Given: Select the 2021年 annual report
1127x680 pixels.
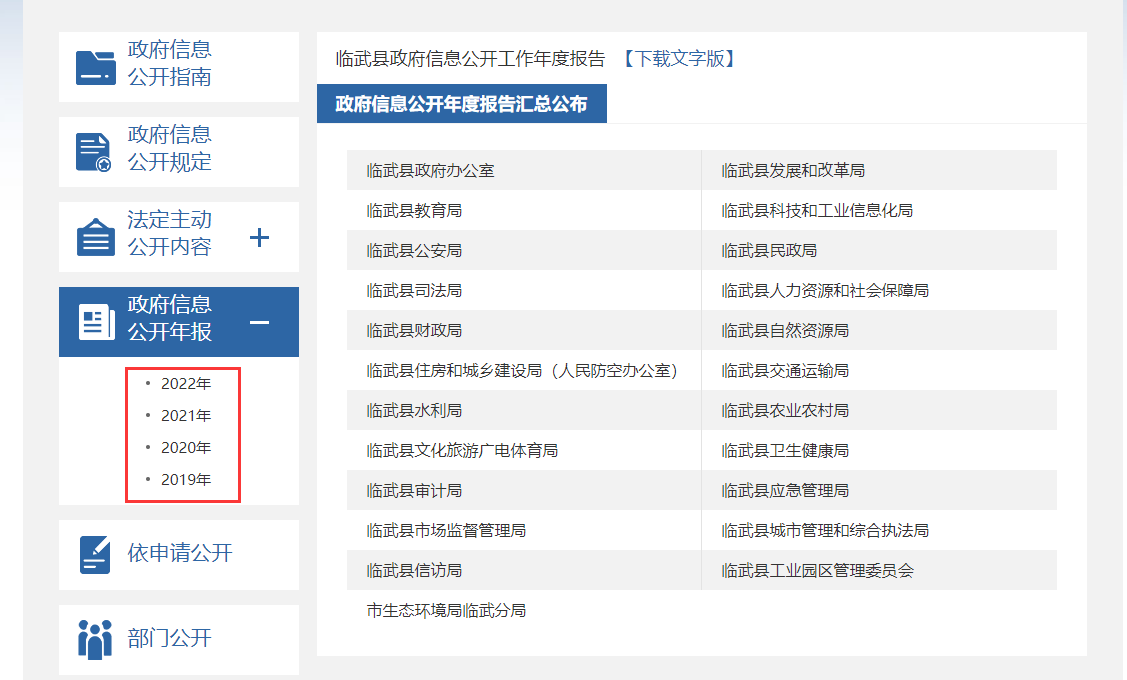Looking at the screenshot, I should point(186,416).
